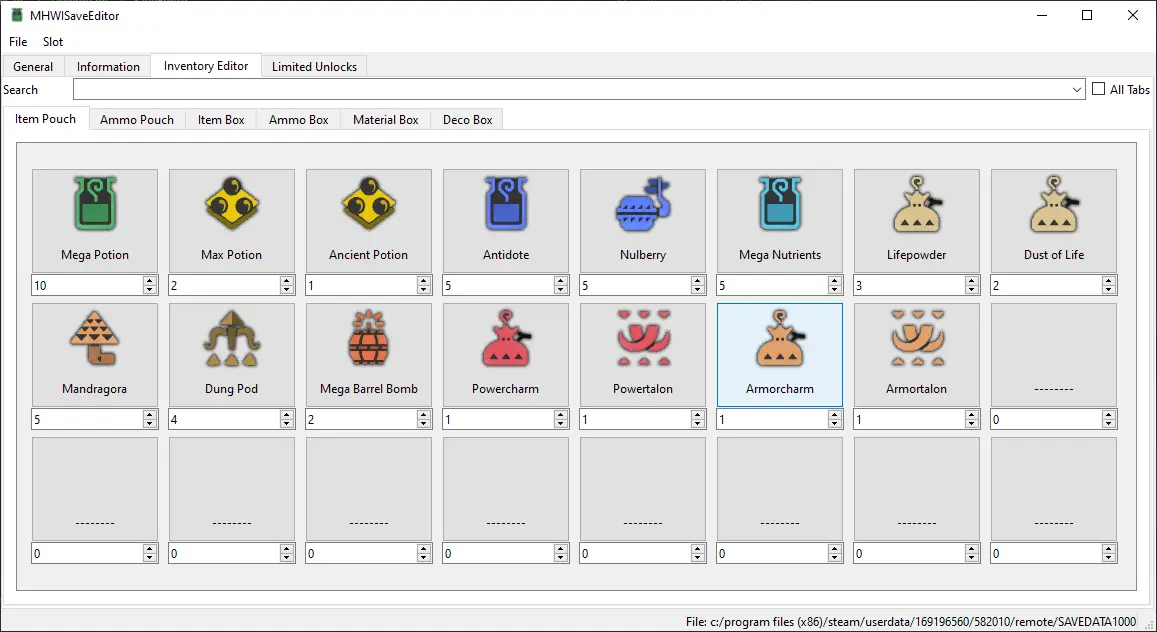Select the Ancient Potion item icon
Image resolution: width=1157 pixels, height=632 pixels.
(x=369, y=203)
